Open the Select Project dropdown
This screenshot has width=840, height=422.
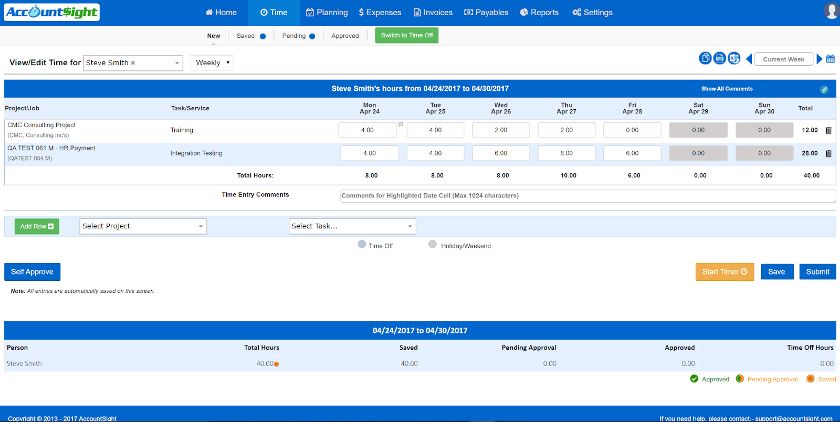[142, 226]
